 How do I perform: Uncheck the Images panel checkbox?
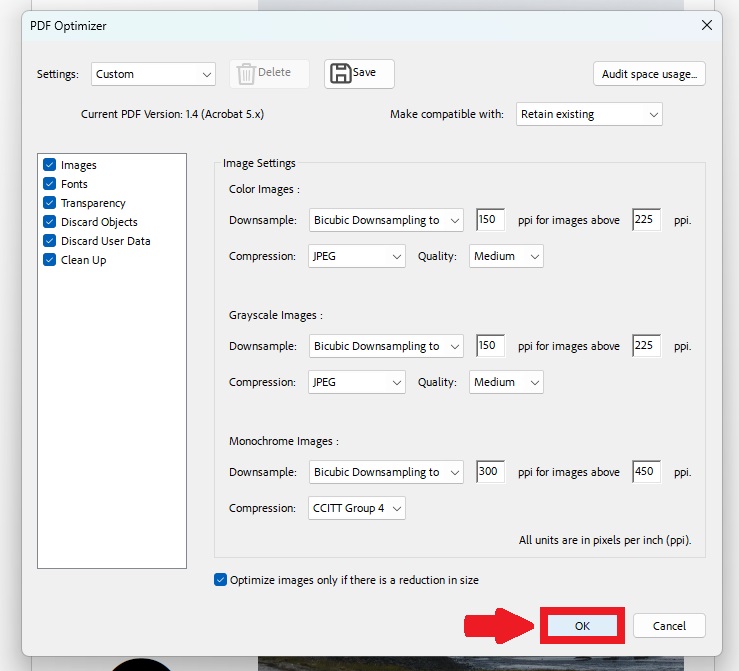(x=49, y=164)
